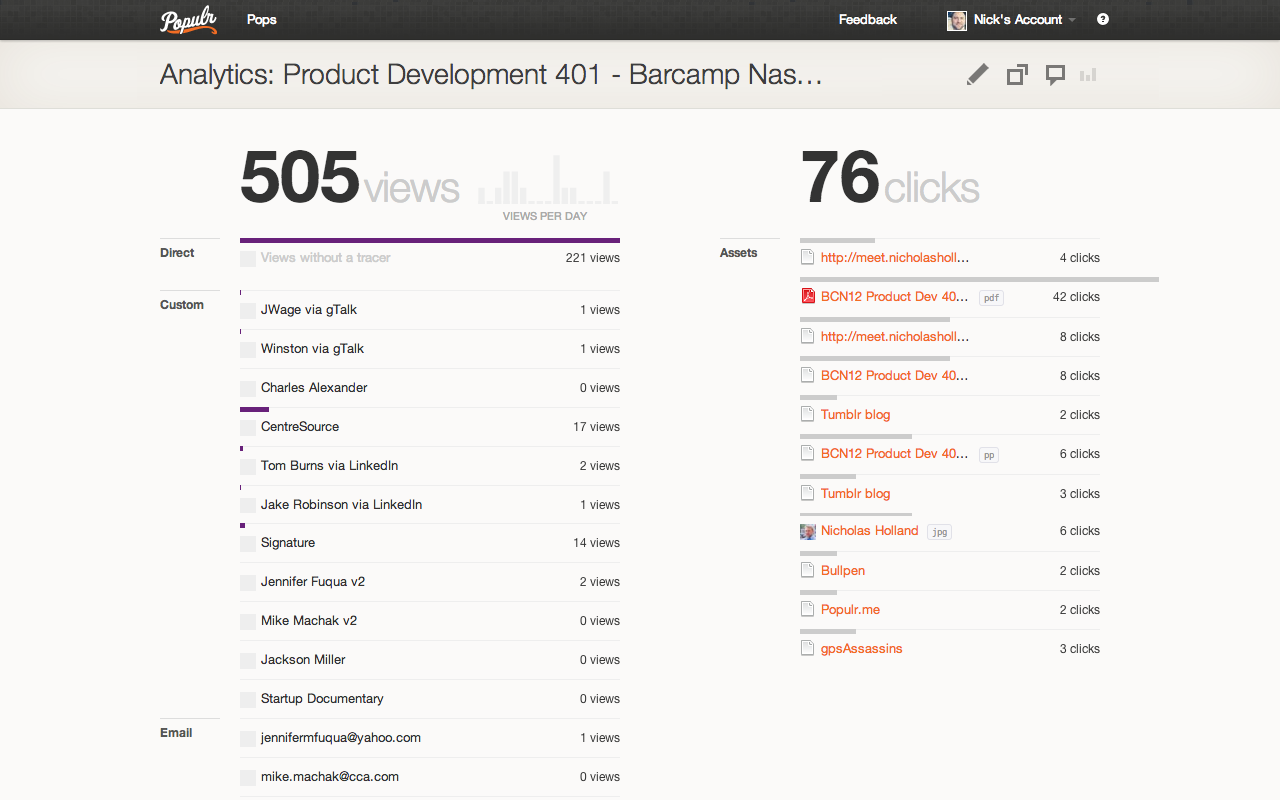Click the bar chart analytics icon
The width and height of the screenshot is (1280, 800).
click(1088, 75)
